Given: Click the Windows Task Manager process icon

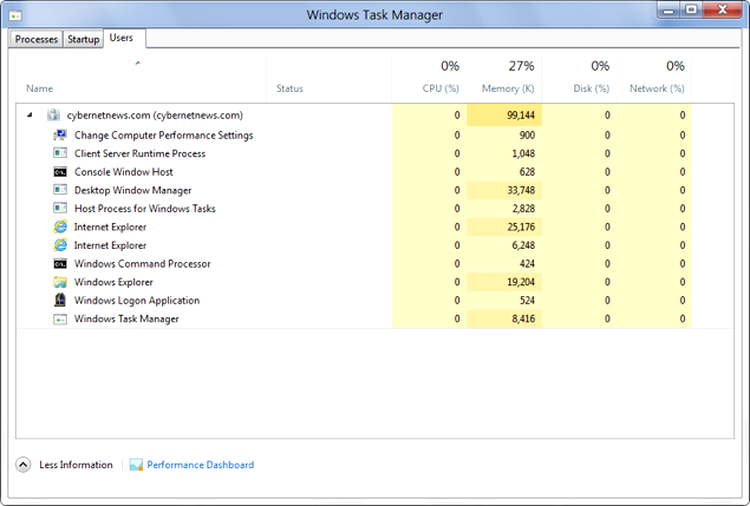Looking at the screenshot, I should click(60, 319).
